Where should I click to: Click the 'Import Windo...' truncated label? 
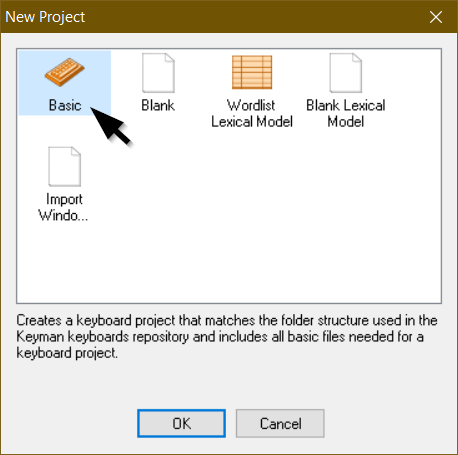(x=63, y=207)
